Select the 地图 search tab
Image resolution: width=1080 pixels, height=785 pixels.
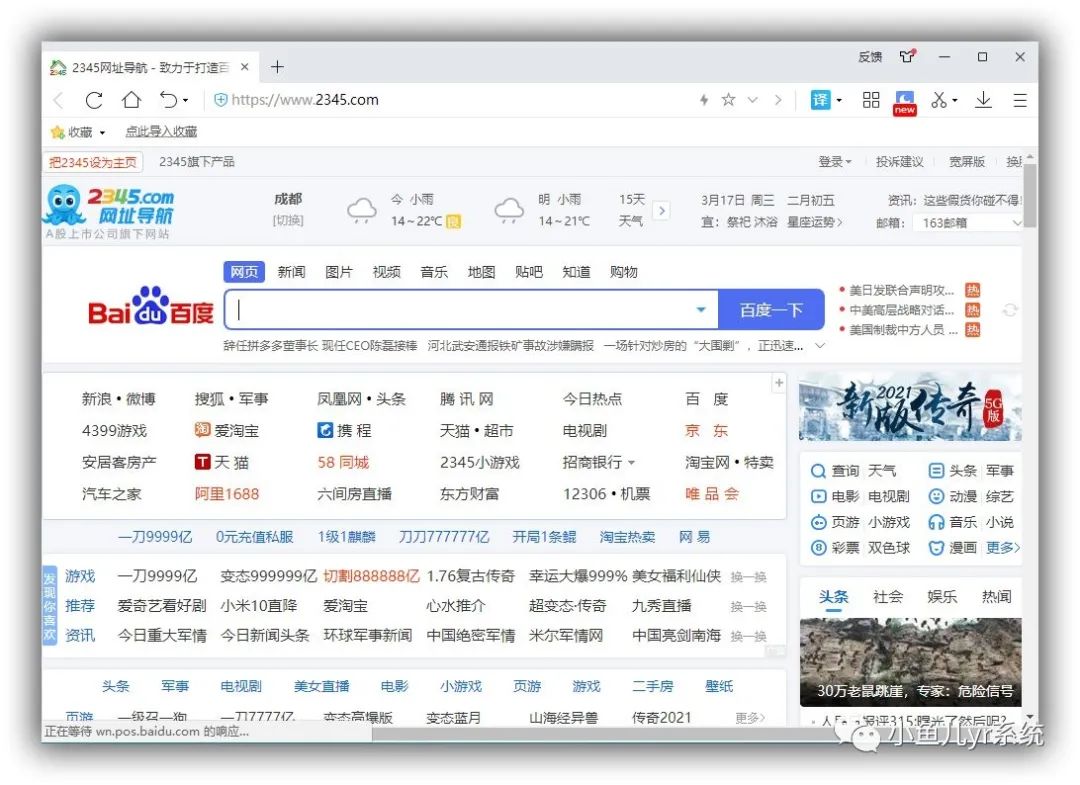point(481,272)
